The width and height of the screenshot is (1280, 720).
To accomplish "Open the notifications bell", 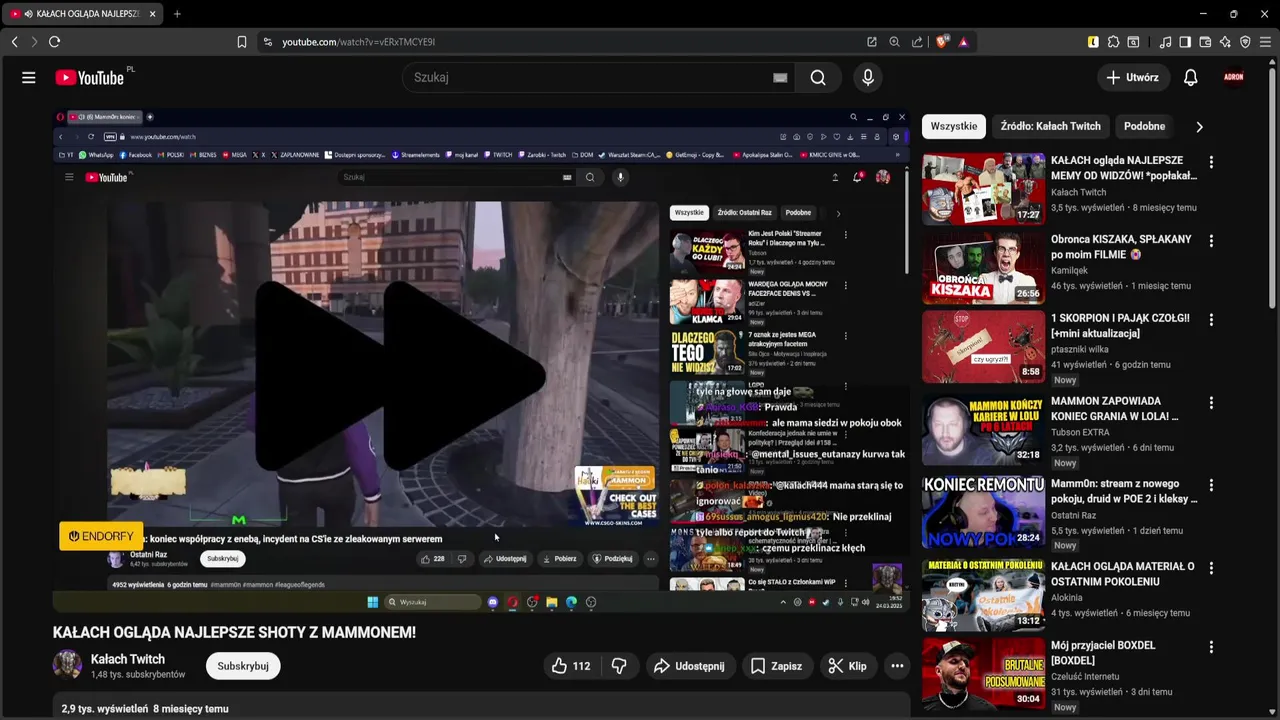I will point(1190,77).
